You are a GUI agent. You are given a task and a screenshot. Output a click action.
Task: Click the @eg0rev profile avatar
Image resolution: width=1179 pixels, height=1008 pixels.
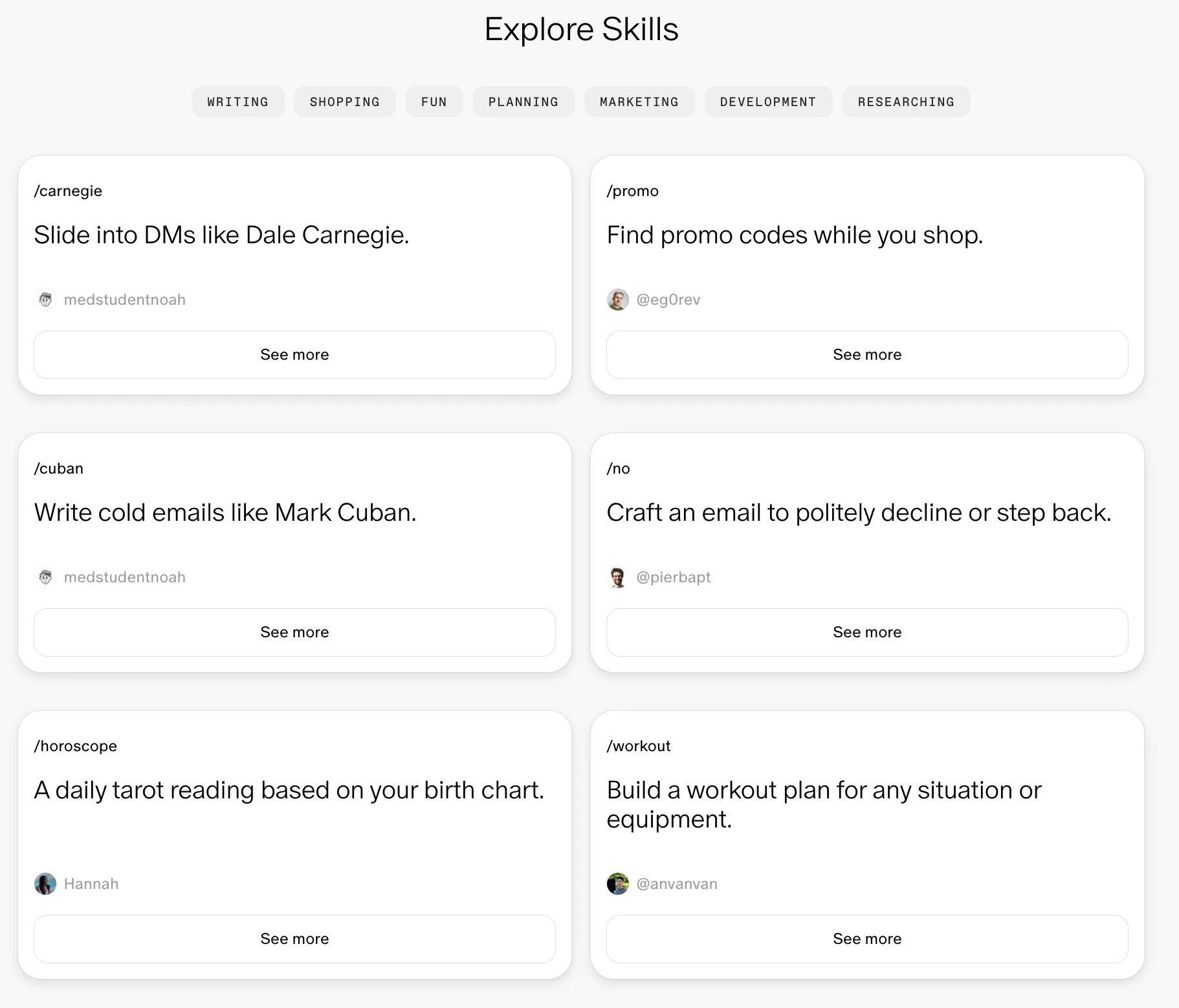pos(617,300)
